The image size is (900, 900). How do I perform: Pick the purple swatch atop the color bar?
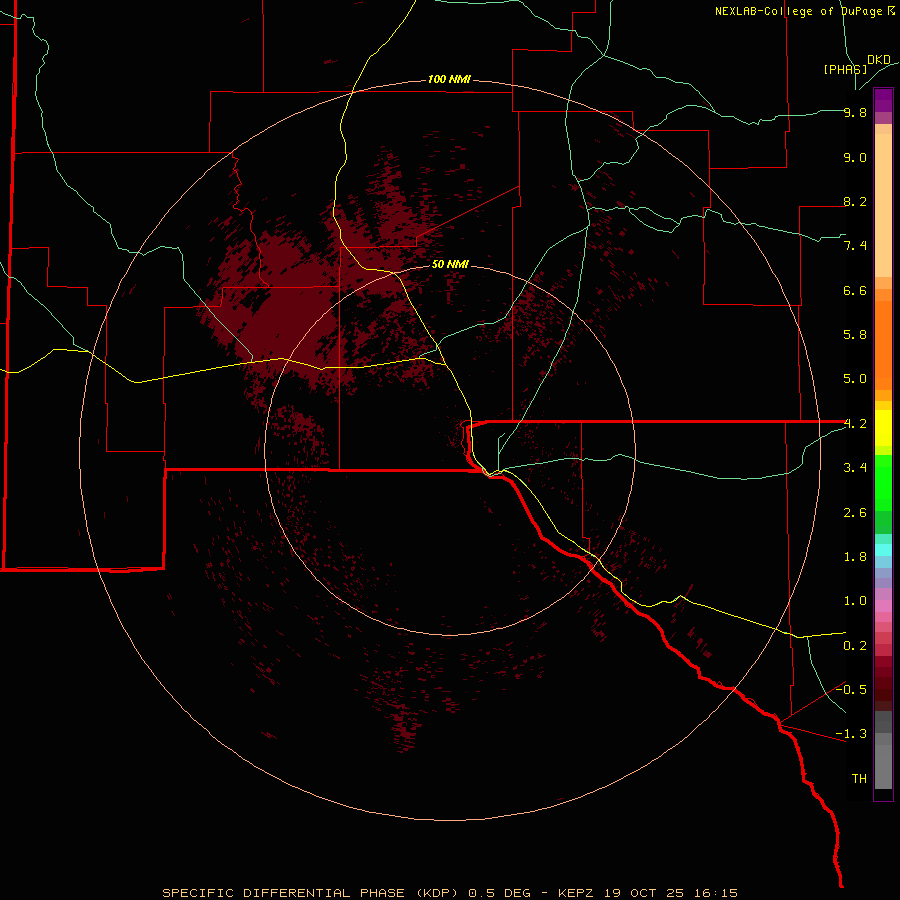click(x=883, y=100)
